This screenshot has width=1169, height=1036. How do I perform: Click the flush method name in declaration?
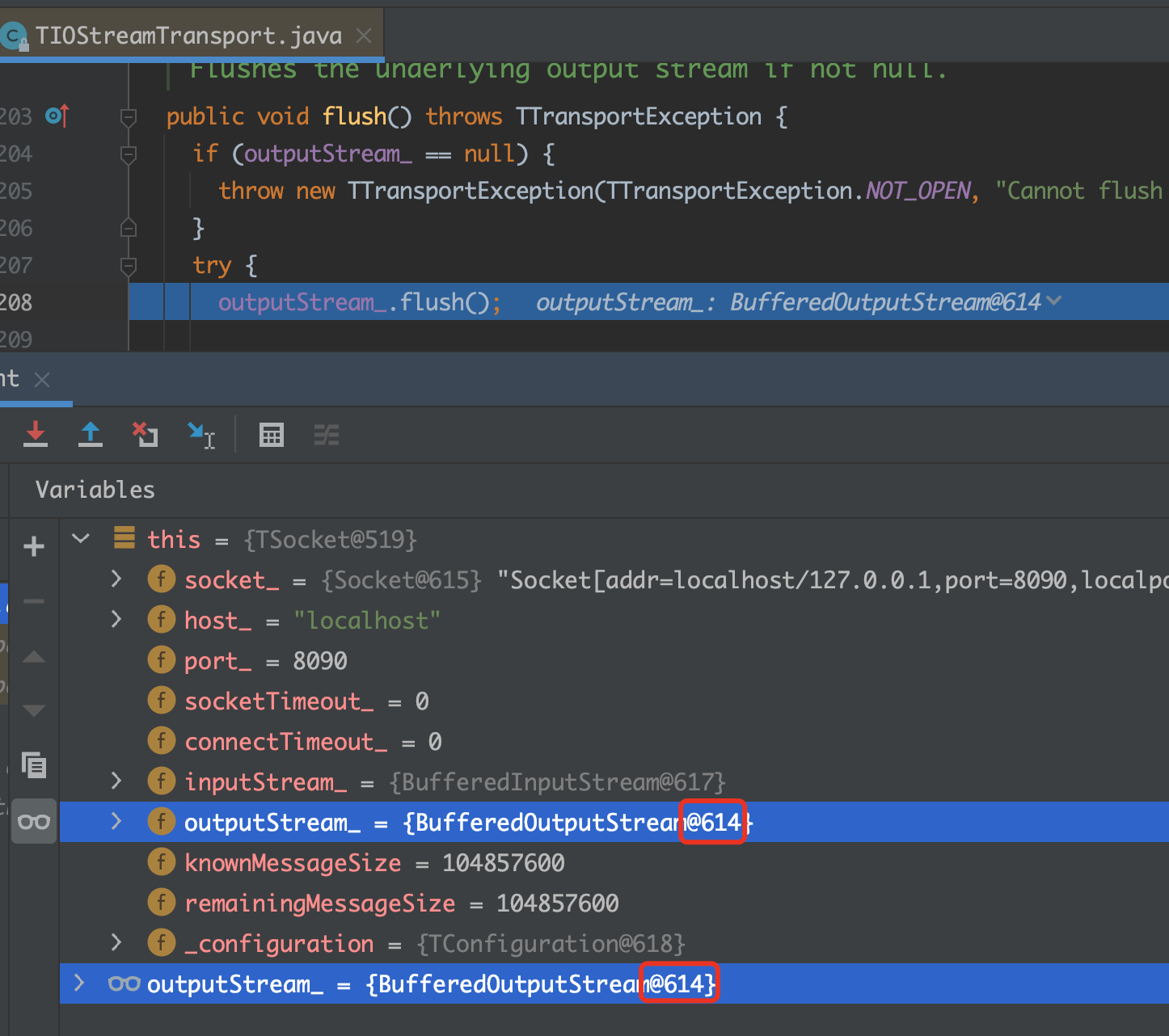pos(355,116)
